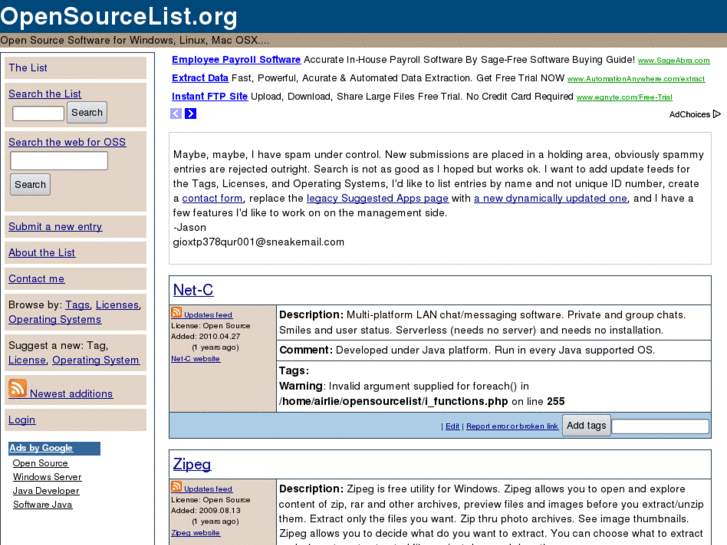Visit www.AutomationAnywhere.com/extract URL
This screenshot has height=545, width=727.
[x=636, y=79]
